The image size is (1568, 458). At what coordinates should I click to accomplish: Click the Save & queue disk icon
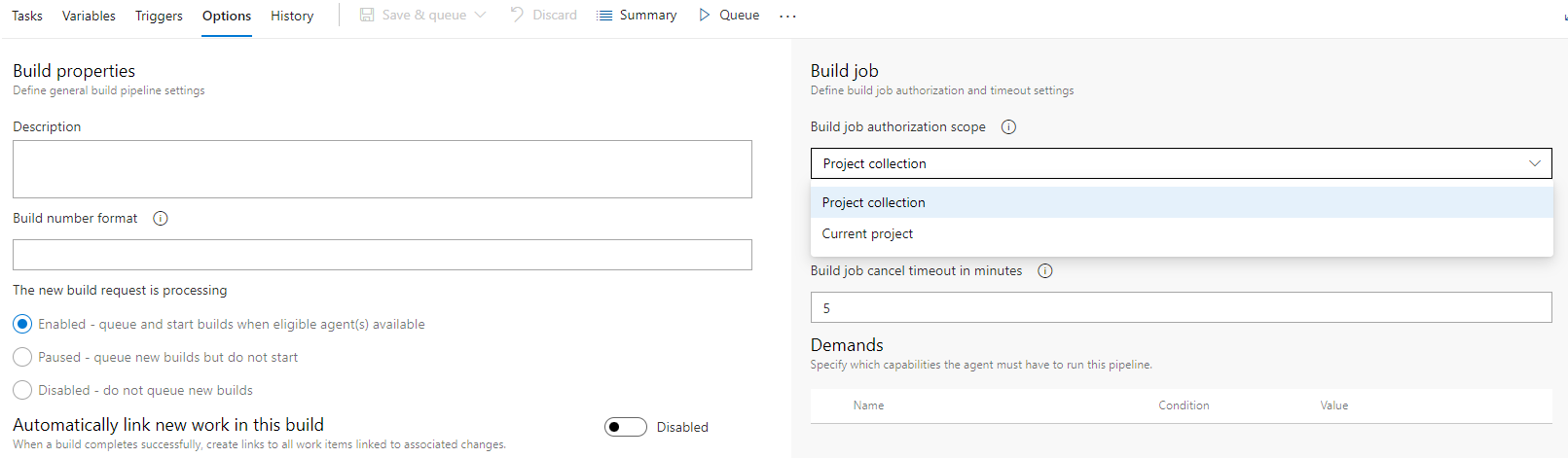[367, 16]
